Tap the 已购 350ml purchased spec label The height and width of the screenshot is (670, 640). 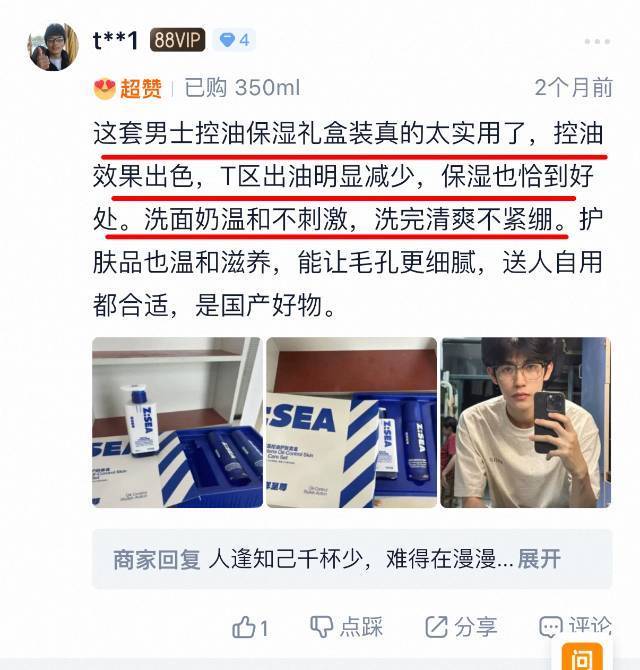tap(242, 88)
